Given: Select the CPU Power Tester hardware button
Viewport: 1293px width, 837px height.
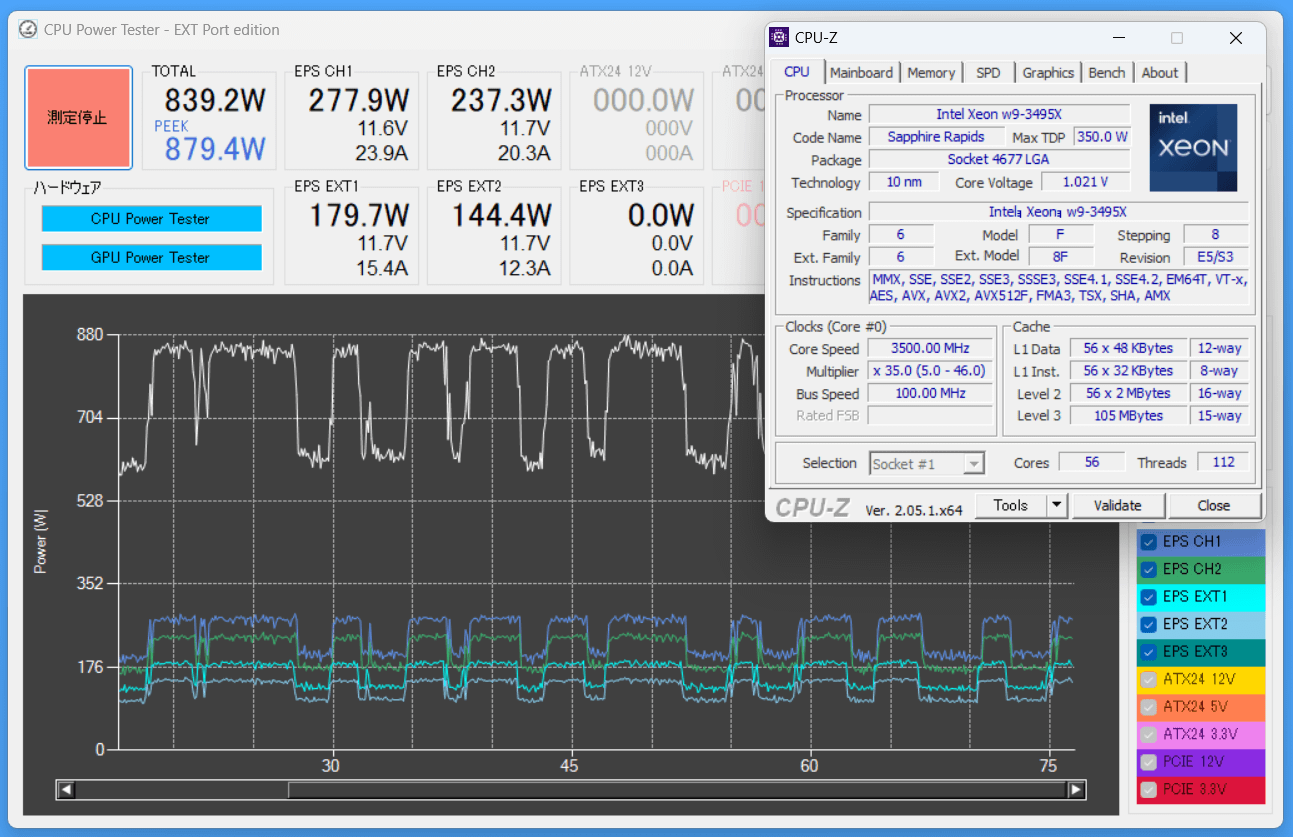Looking at the screenshot, I should (x=151, y=219).
